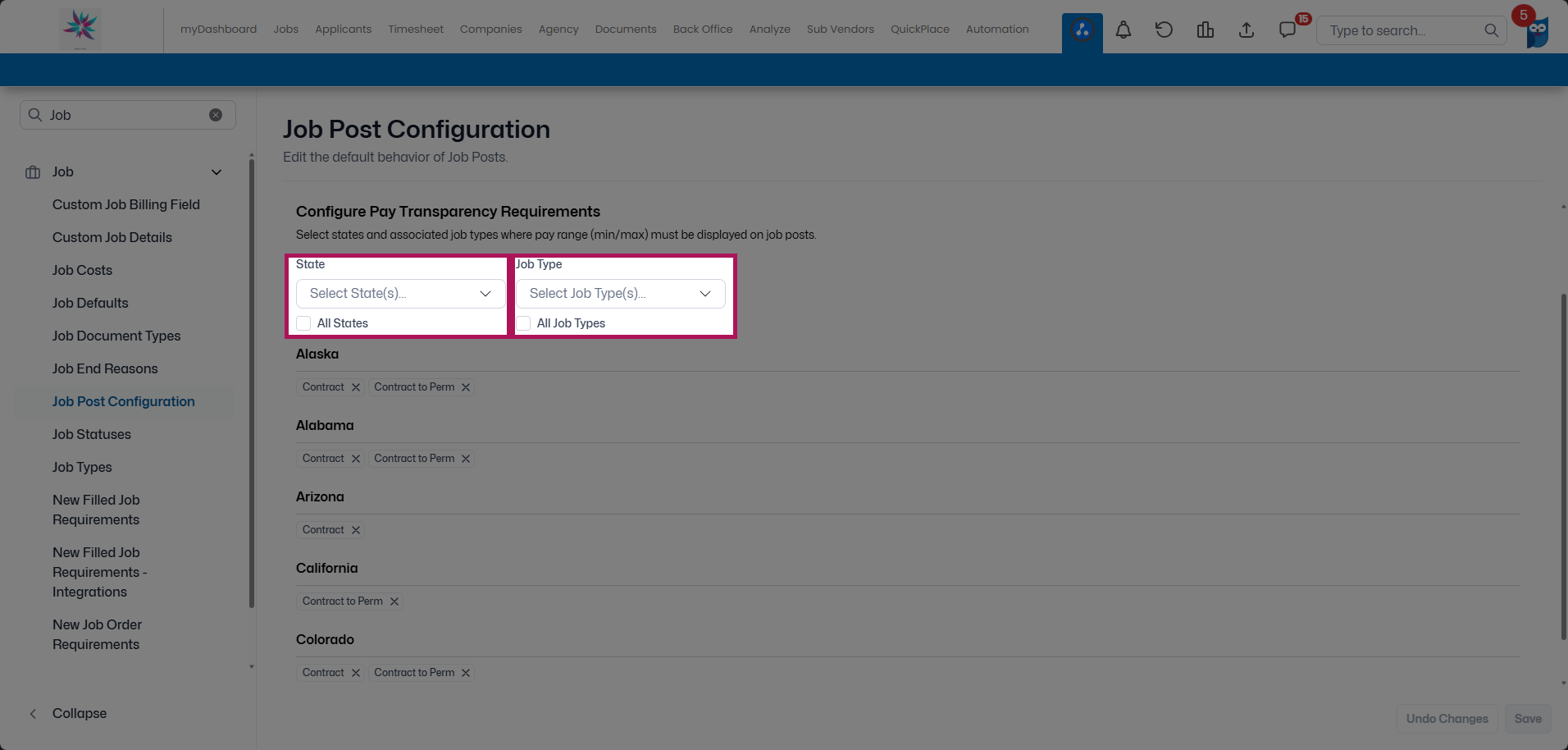Check the All States checkbox

[303, 323]
